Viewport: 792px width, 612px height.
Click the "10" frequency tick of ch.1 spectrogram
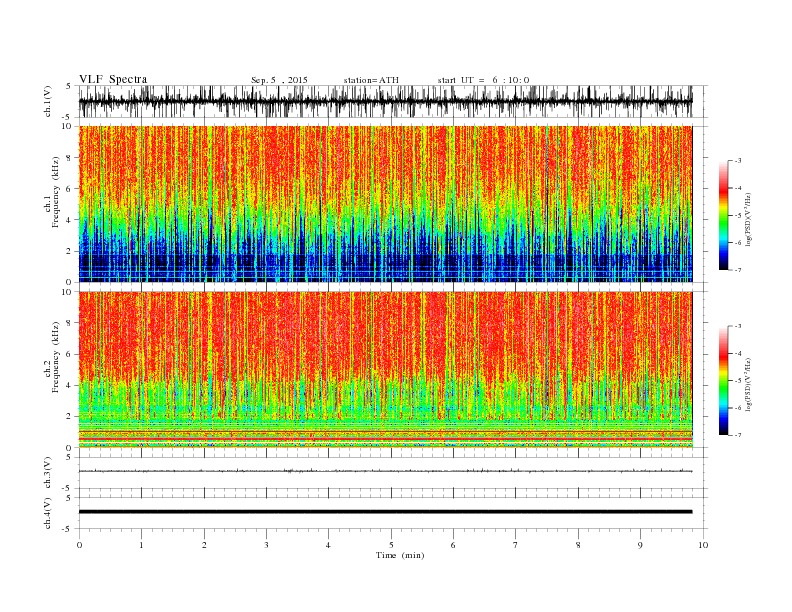tap(68, 126)
